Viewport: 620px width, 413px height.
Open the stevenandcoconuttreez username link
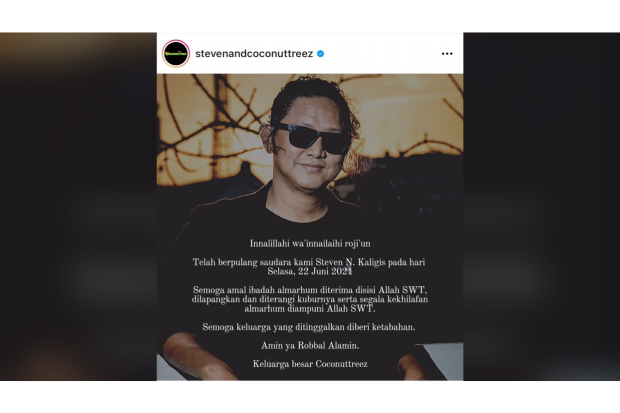(x=254, y=54)
